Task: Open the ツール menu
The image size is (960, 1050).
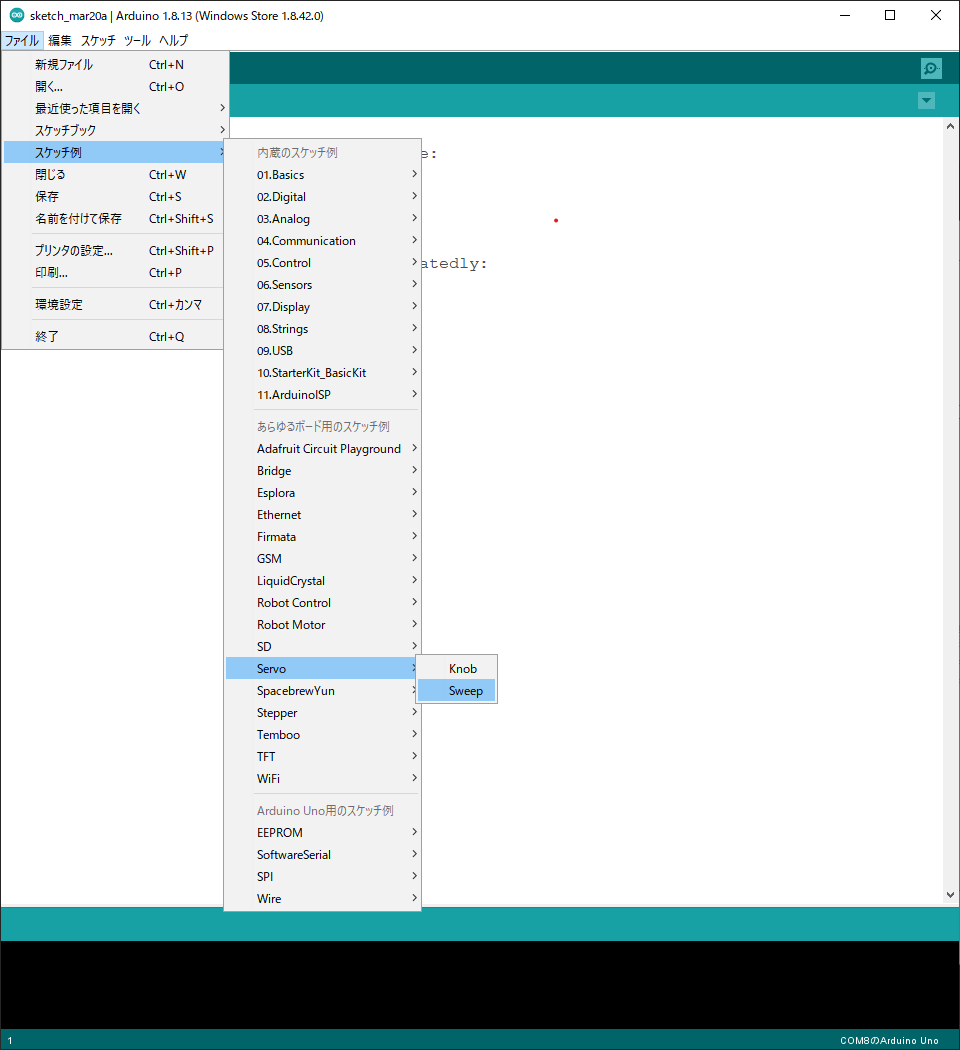Action: tap(137, 40)
